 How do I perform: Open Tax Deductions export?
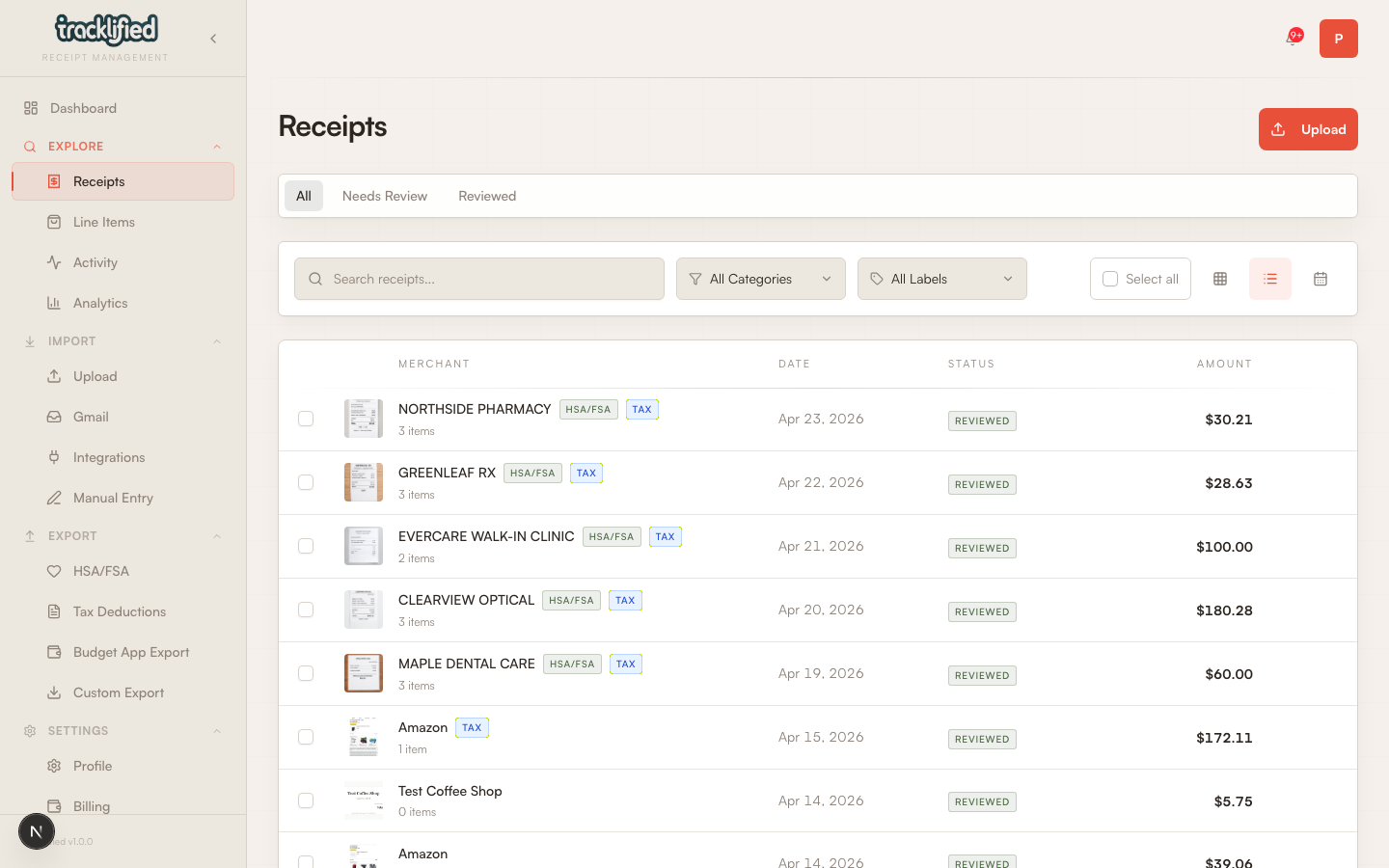(x=123, y=611)
